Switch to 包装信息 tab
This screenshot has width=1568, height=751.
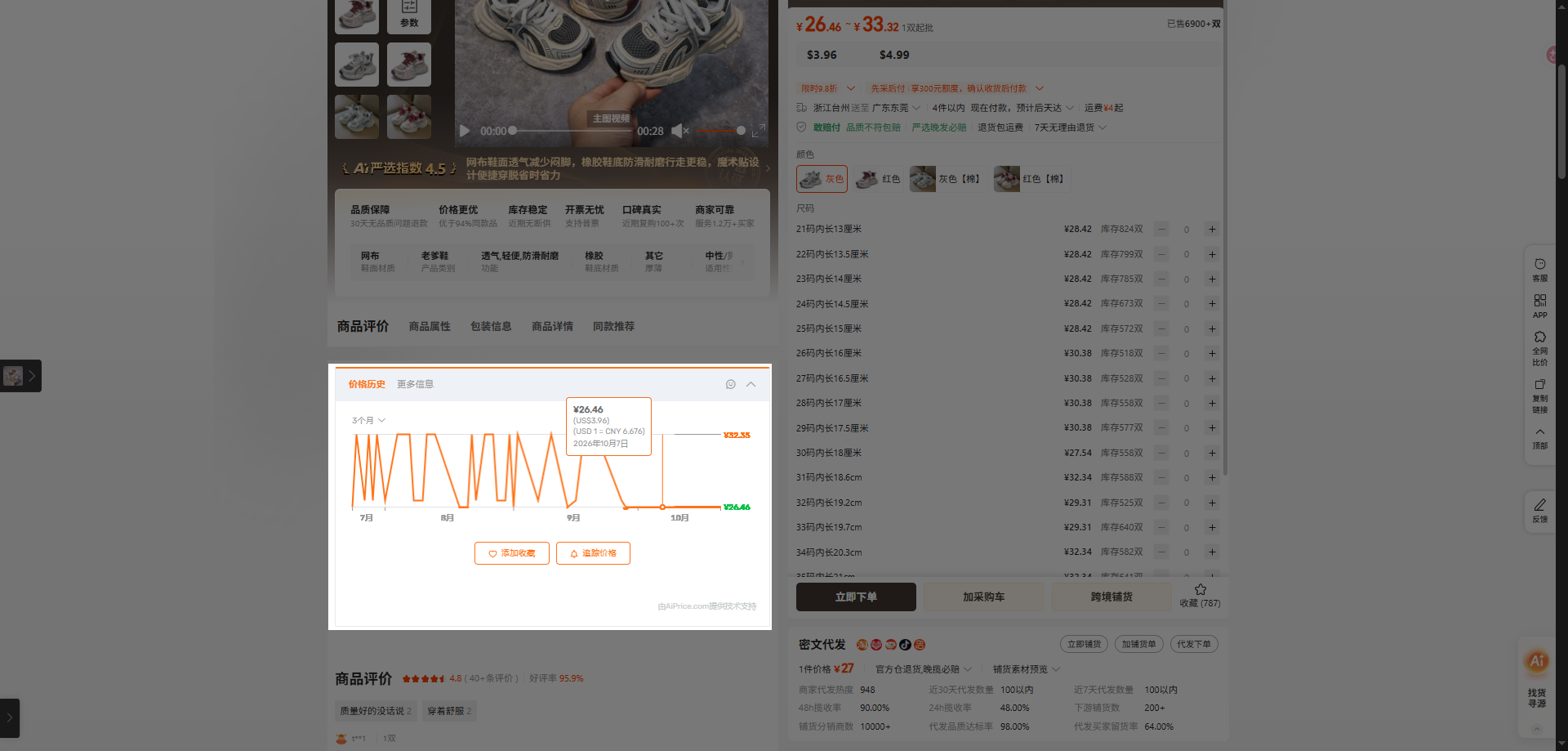(491, 326)
